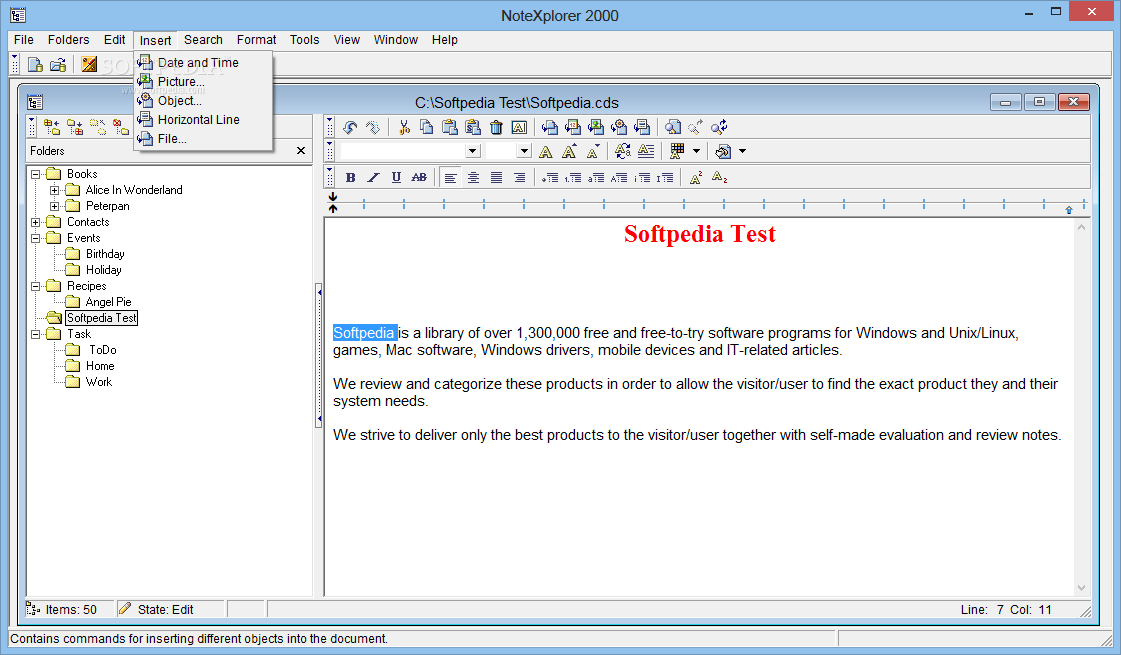
Task: Toggle Italic formatting
Action: [373, 177]
